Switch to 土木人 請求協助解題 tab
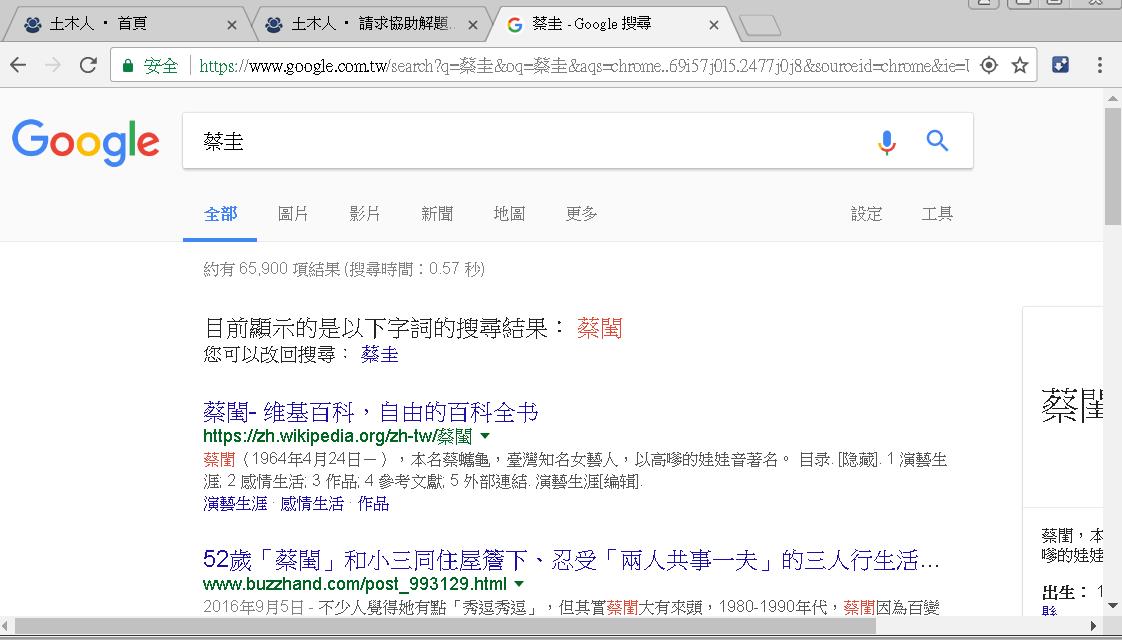Viewport: 1122px width, 640px height. 369,24
